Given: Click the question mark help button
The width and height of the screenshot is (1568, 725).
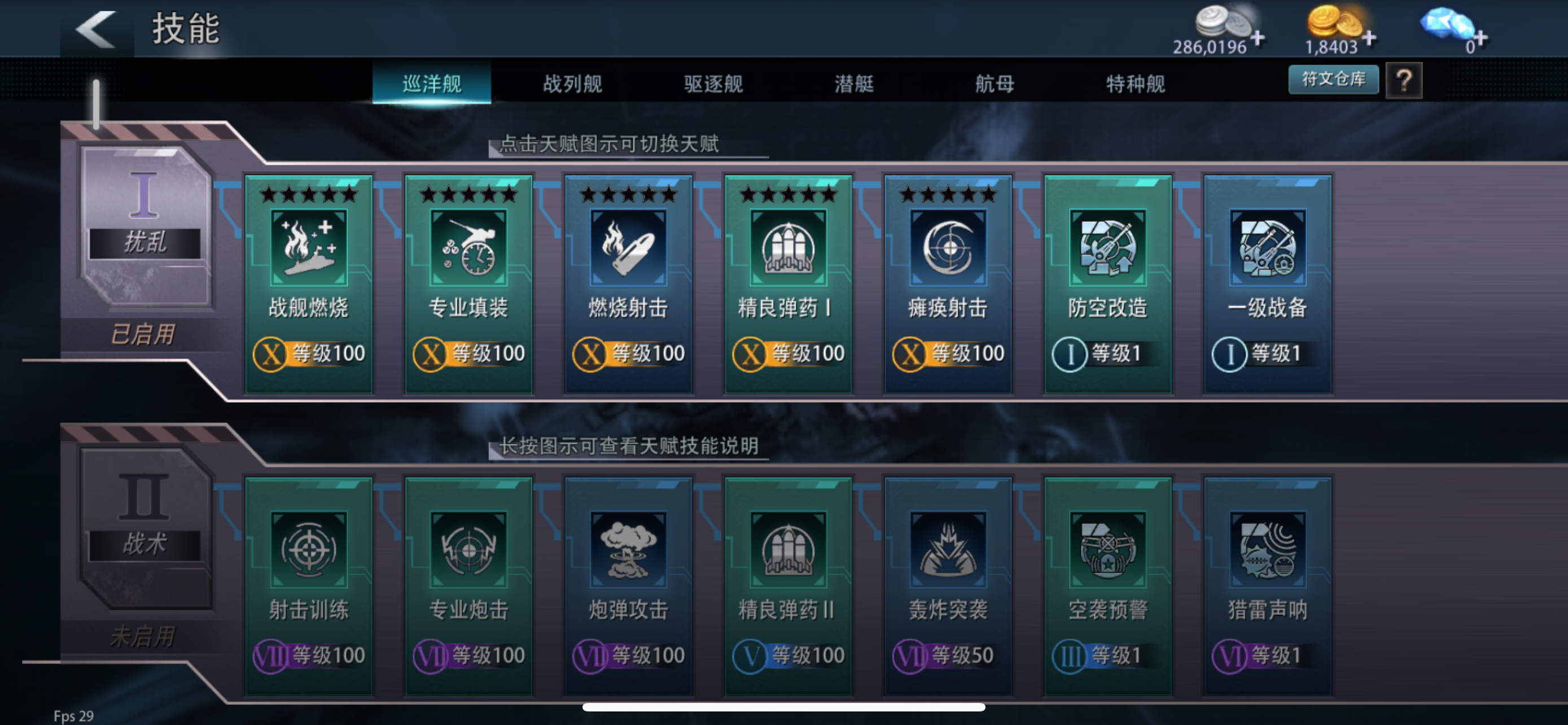Looking at the screenshot, I should pyautogui.click(x=1404, y=80).
